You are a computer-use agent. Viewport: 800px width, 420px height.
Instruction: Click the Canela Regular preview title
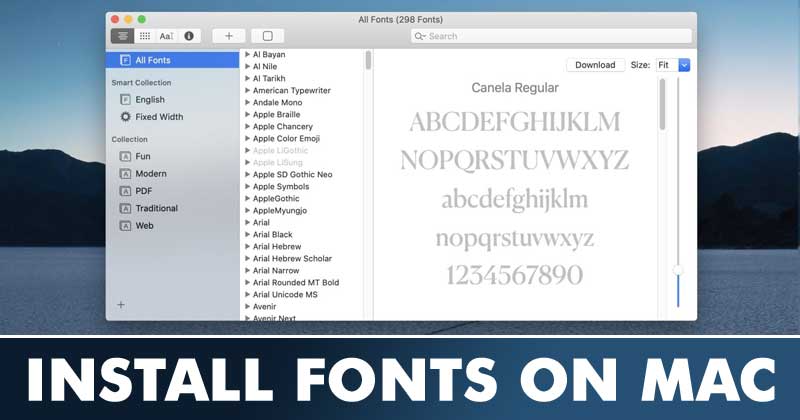(515, 88)
